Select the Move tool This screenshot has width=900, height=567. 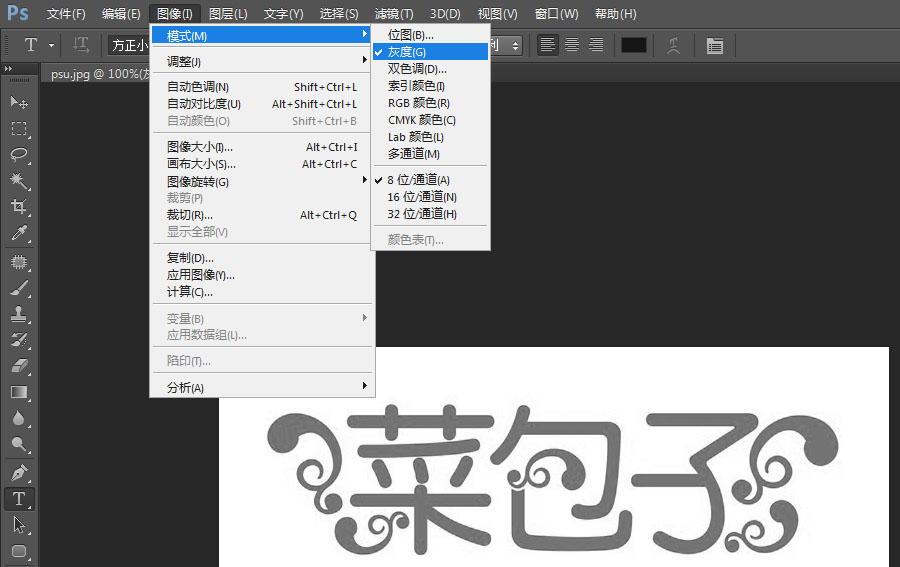point(19,102)
